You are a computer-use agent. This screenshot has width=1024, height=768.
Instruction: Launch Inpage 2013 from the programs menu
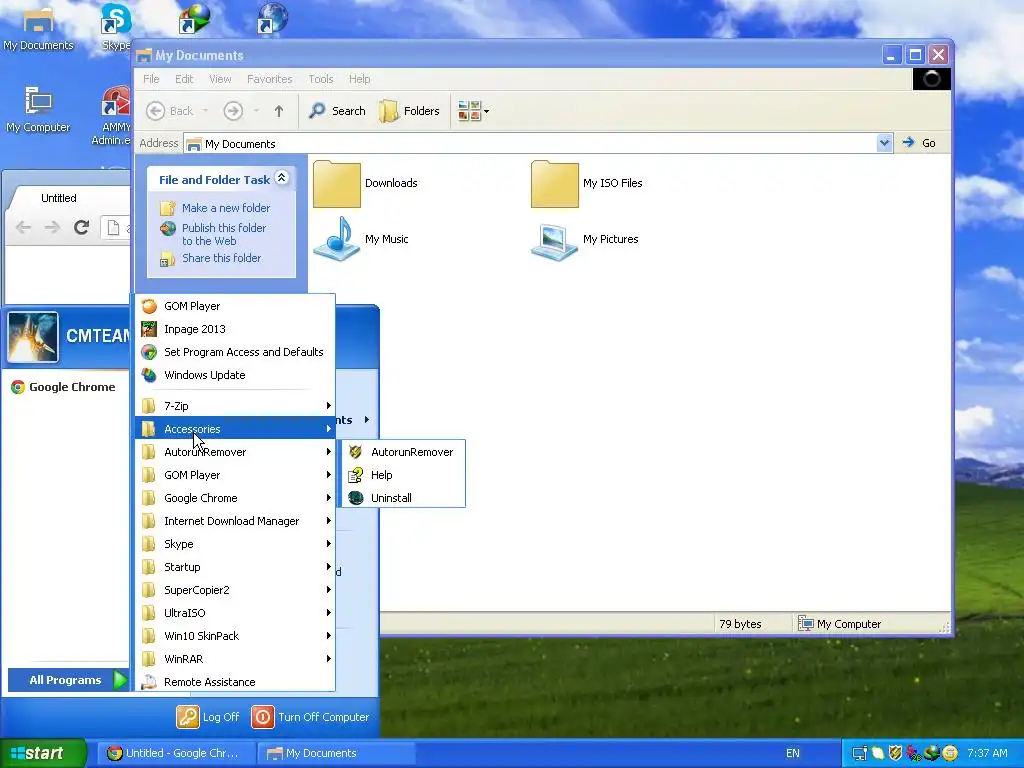tap(235, 329)
